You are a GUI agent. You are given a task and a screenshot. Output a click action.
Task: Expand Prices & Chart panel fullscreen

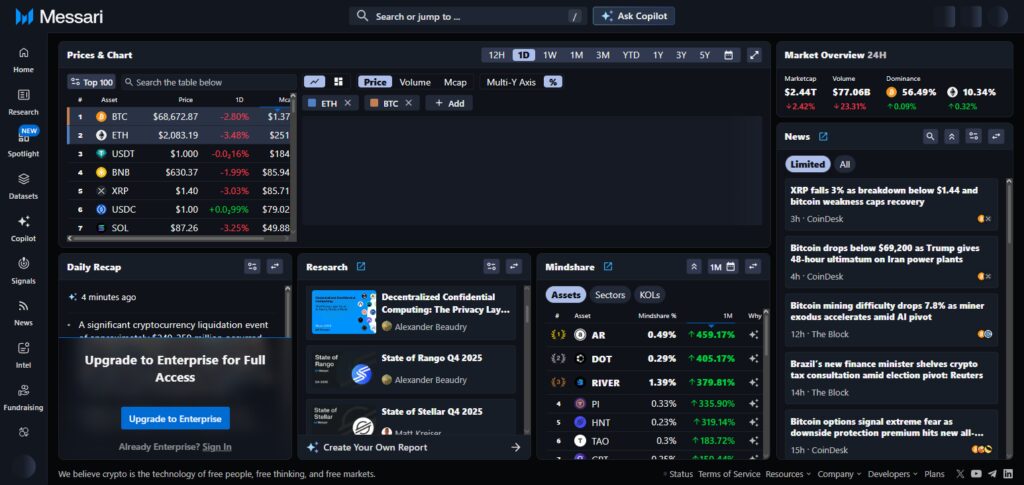pos(754,55)
